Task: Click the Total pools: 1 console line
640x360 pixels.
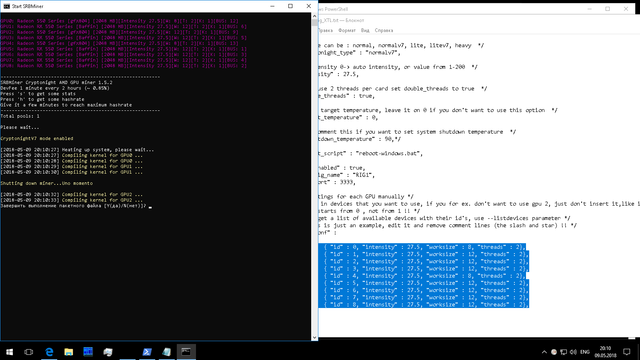Action: (x=20, y=116)
